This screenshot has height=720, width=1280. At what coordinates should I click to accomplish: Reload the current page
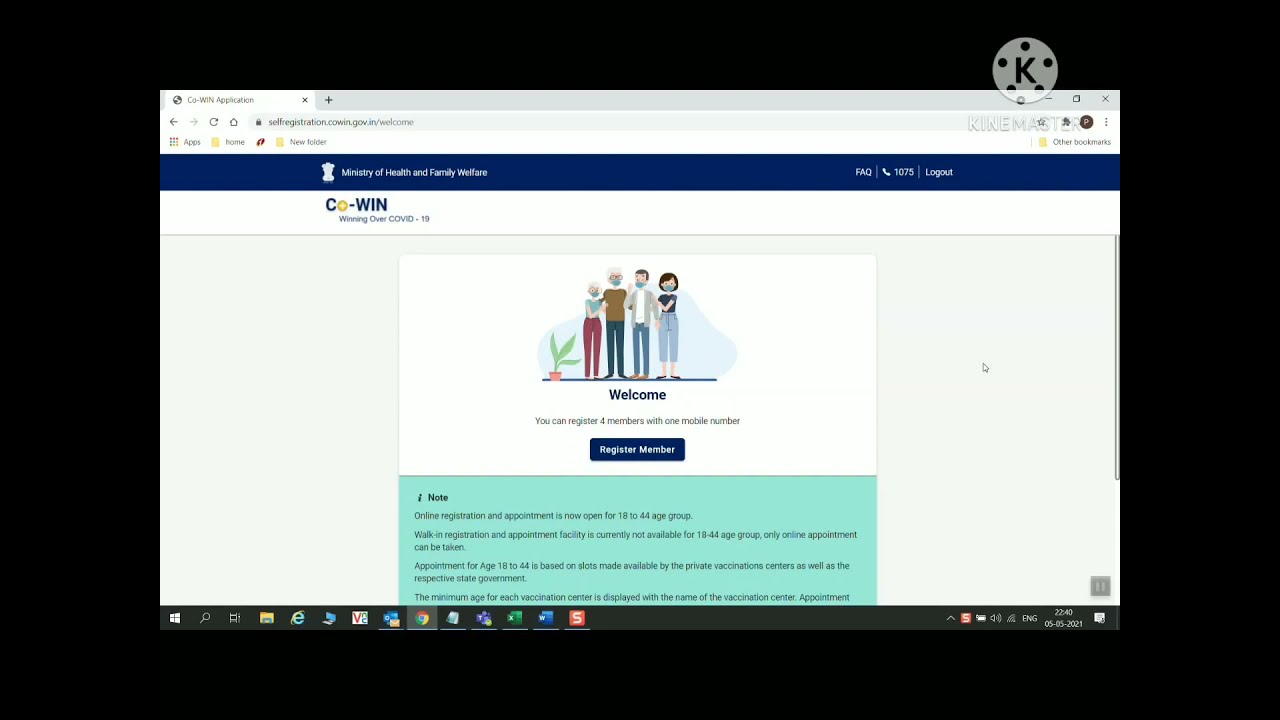214,122
